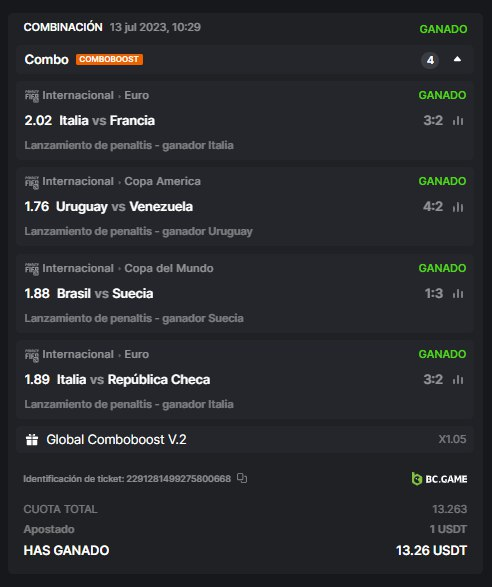
Task: Click the COMBINACIÓN header title
Action: coord(63,27)
